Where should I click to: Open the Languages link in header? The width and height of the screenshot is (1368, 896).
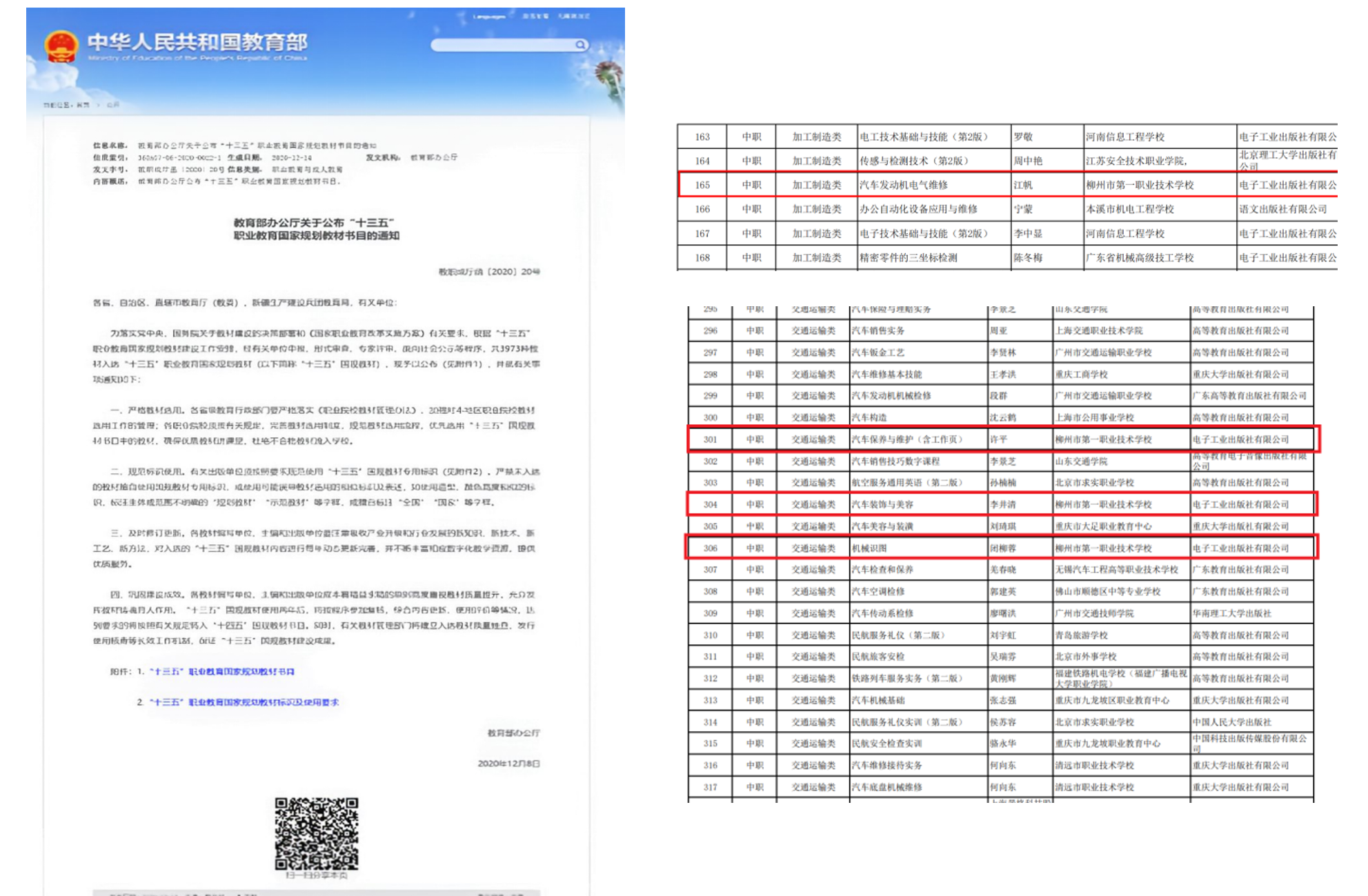[488, 16]
